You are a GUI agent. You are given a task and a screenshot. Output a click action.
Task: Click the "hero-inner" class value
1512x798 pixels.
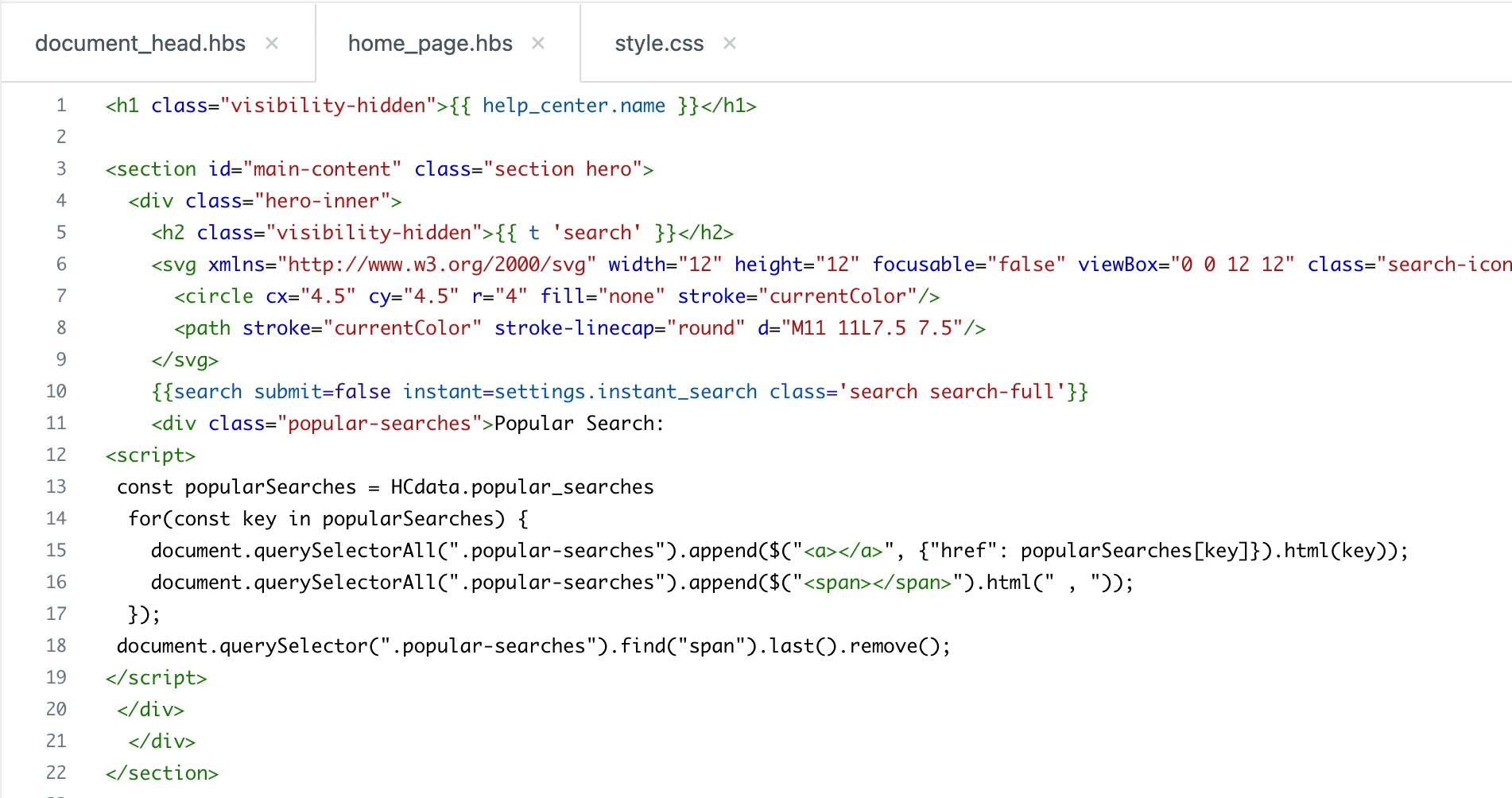click(323, 201)
